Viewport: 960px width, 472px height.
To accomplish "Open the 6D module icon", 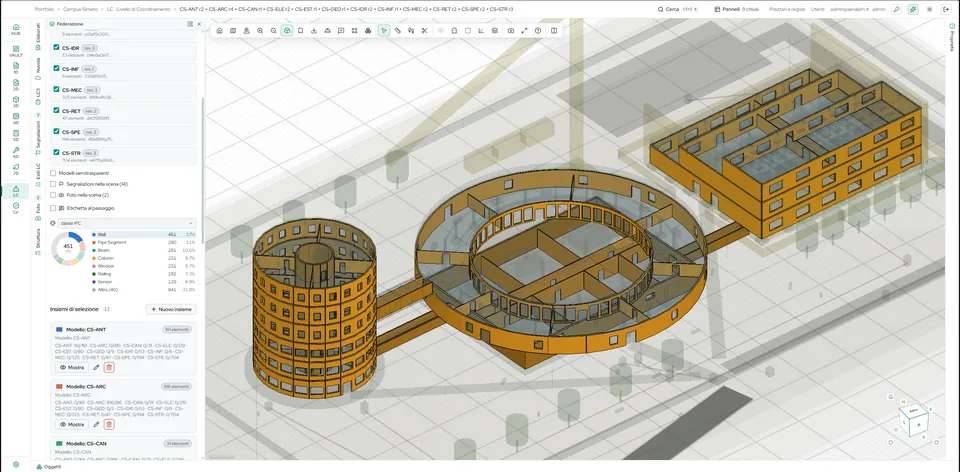I will point(15,152).
